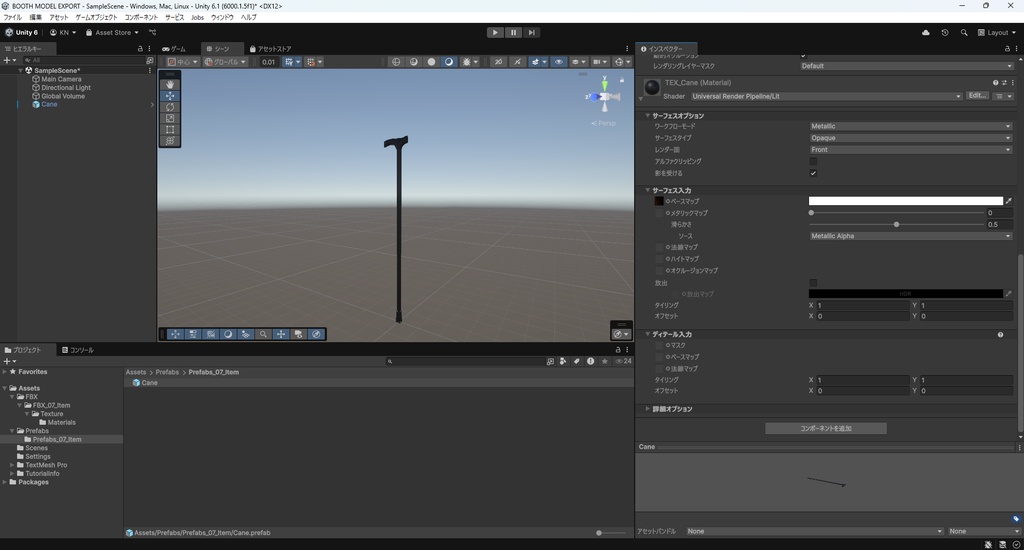Click the Persp projection label

[604, 123]
